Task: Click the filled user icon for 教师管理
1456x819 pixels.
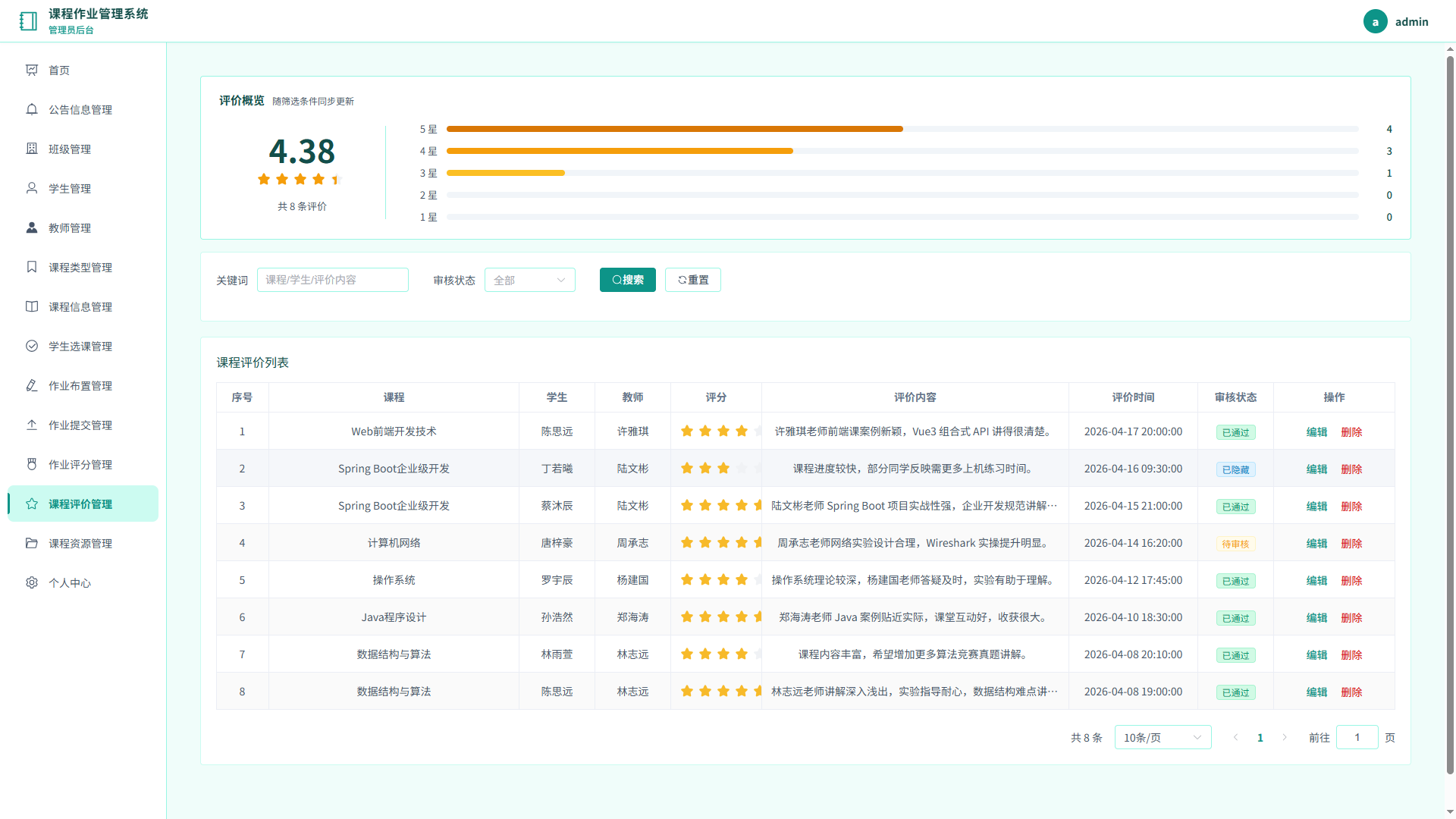Action: pos(32,227)
